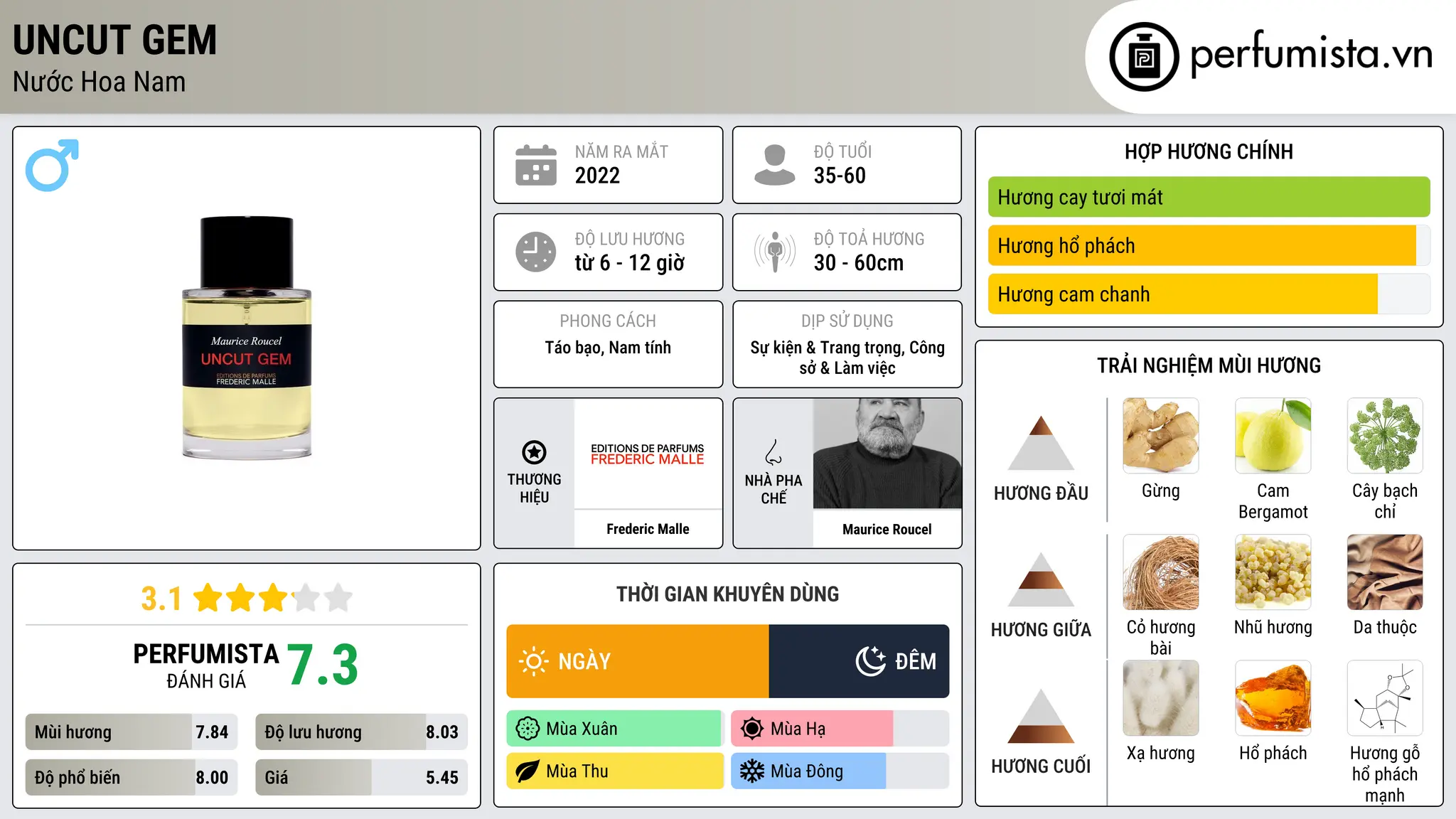The width and height of the screenshot is (1456, 819).
Task: Click the Thời gian khuyên dùng heading
Action: (x=727, y=594)
